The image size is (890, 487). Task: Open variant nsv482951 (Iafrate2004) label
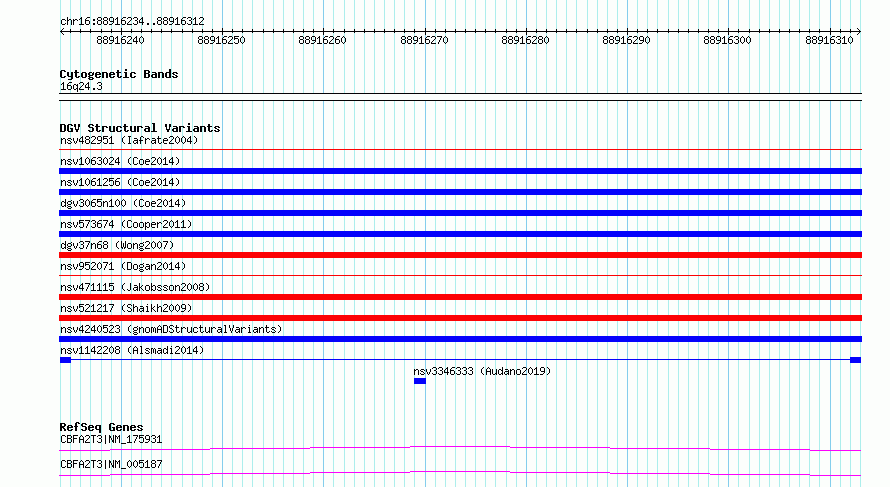[x=129, y=140]
